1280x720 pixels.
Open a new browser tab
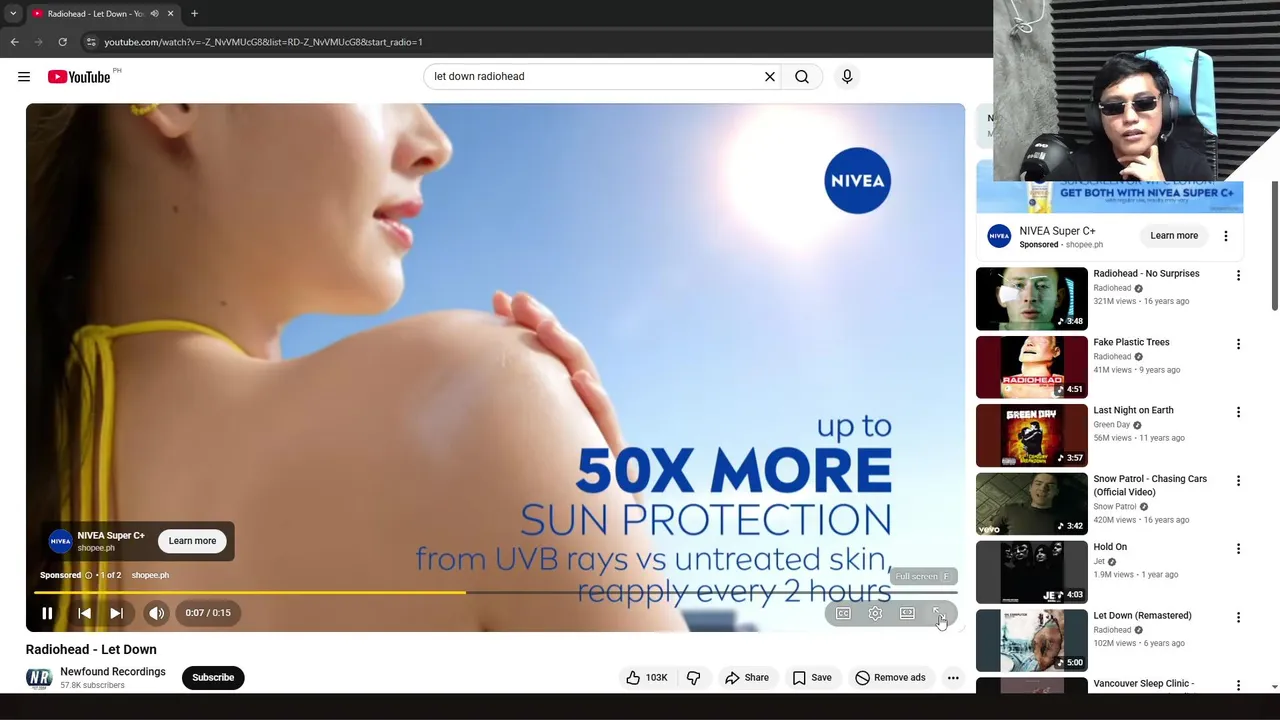194,14
